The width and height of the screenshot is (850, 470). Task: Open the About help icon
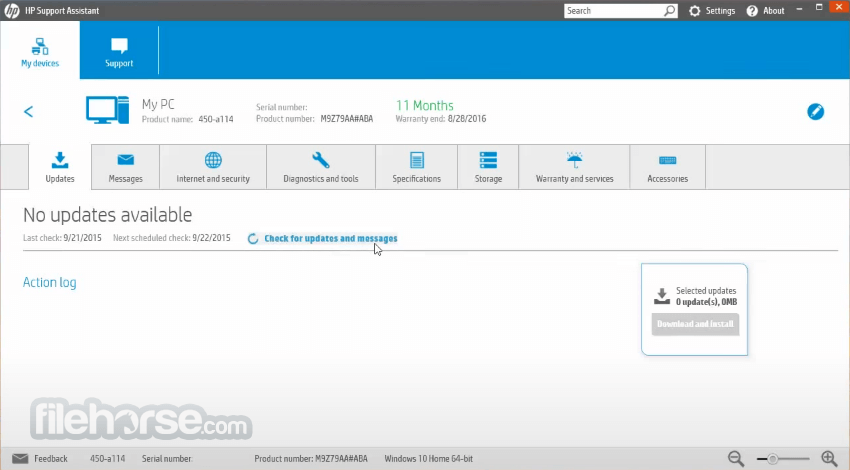752,11
